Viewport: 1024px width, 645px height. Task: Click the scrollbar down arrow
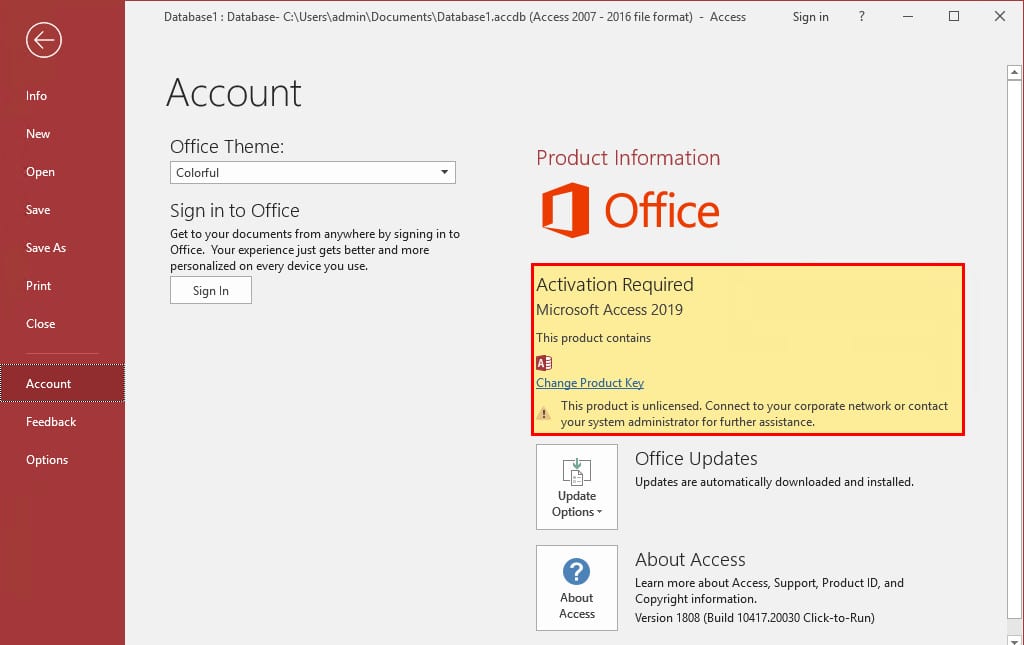click(1014, 639)
